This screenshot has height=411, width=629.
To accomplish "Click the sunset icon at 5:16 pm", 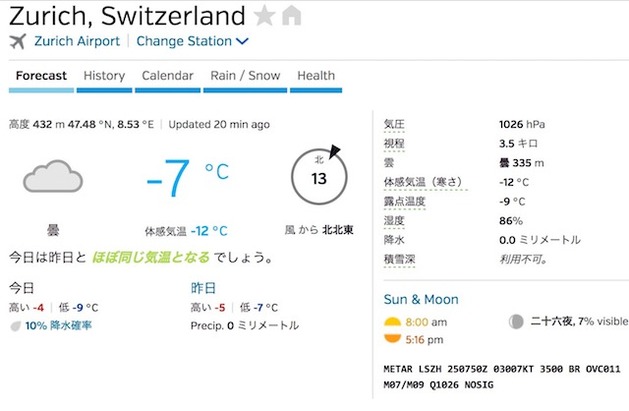I will [392, 339].
